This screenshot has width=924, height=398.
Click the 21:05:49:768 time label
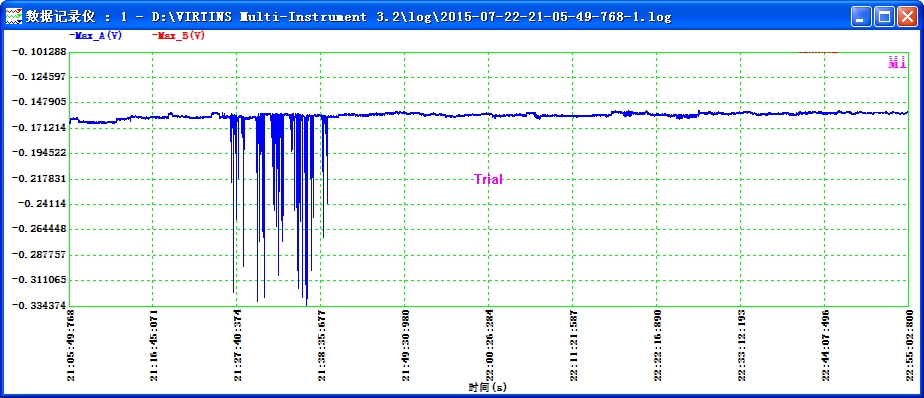coord(71,345)
